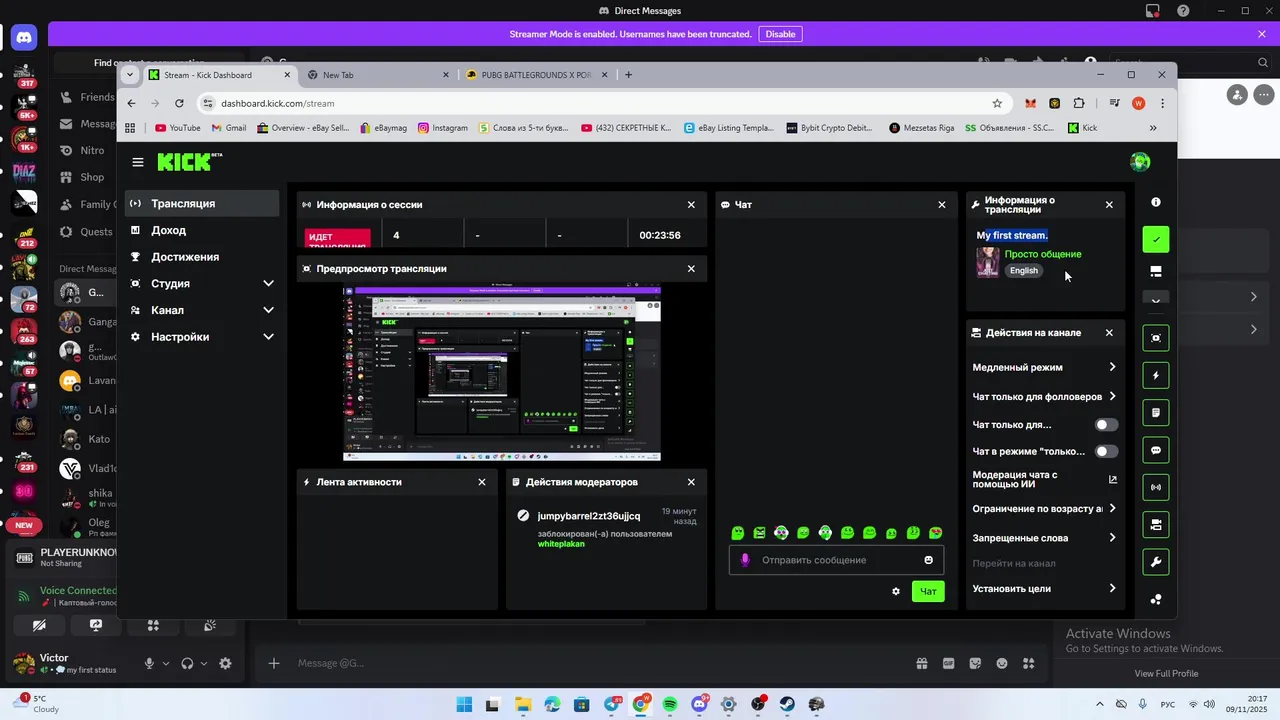The image size is (1280, 720).
Task: Toggle 'Чат в режиме "только...' switch
Action: coord(1106,451)
